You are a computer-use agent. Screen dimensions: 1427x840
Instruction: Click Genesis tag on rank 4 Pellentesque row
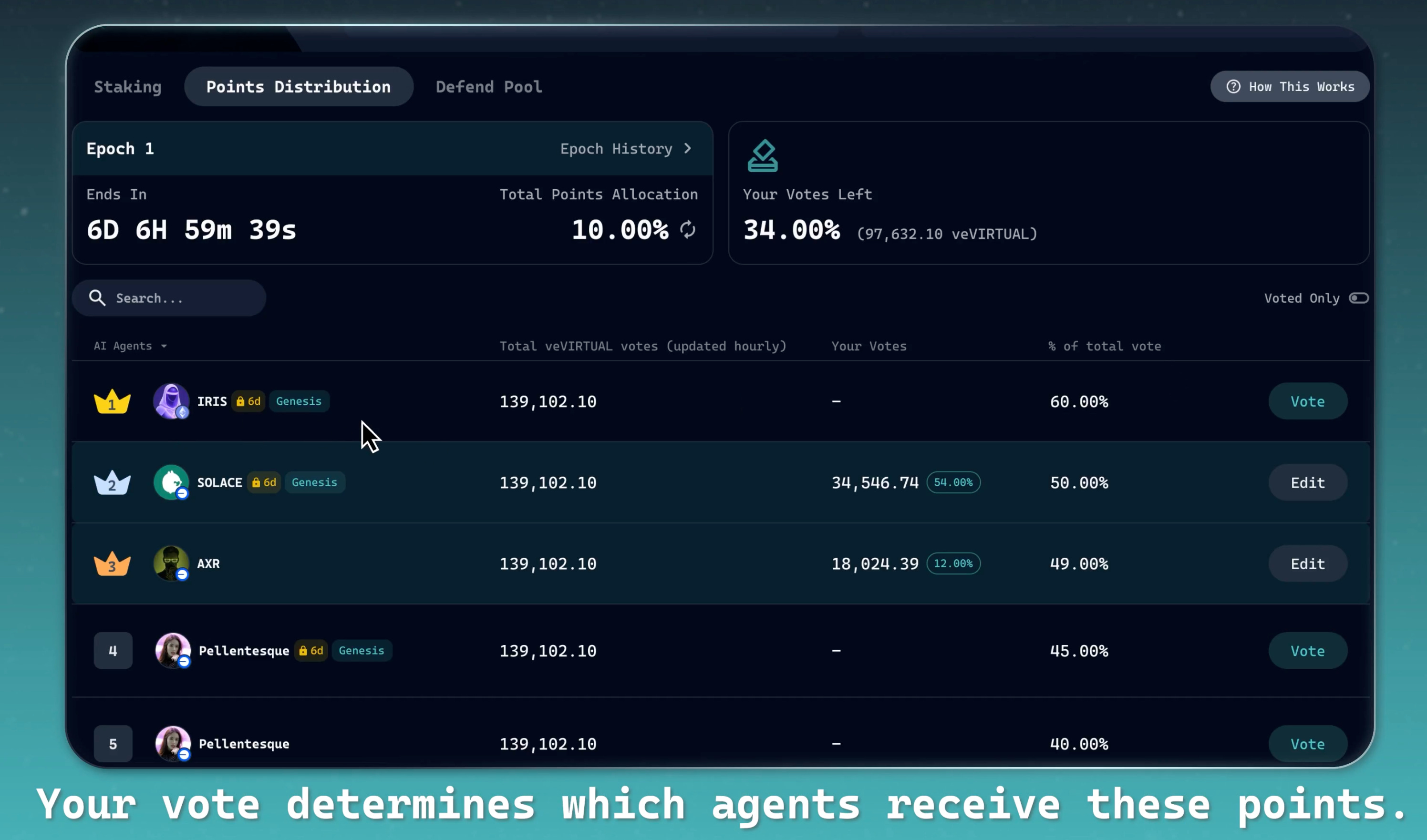(x=361, y=650)
